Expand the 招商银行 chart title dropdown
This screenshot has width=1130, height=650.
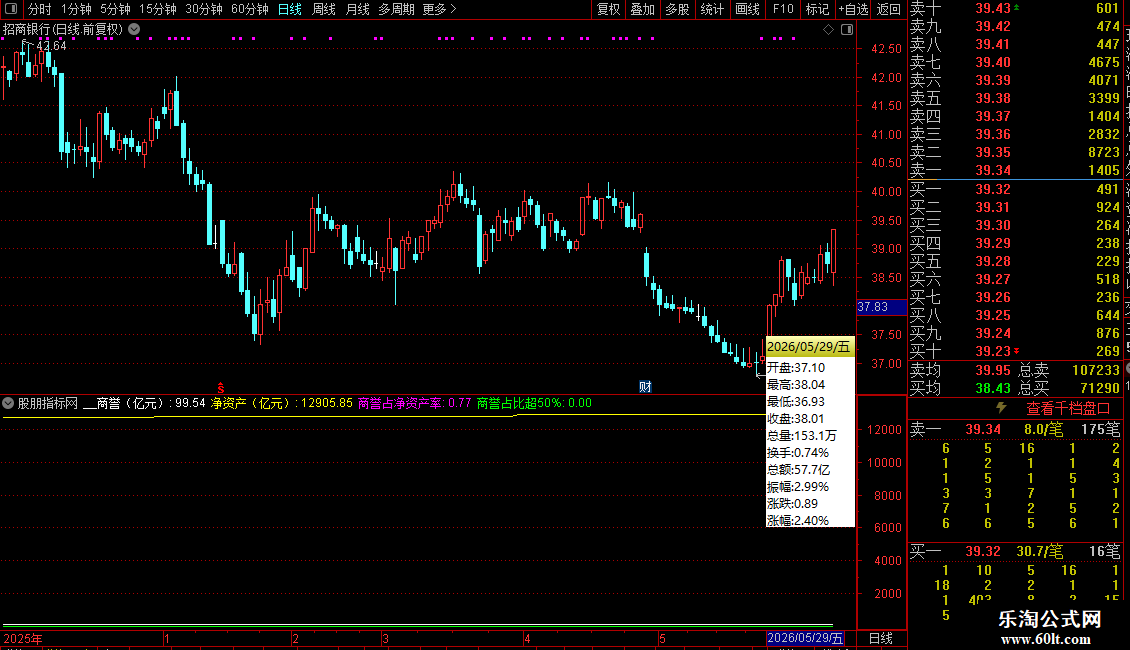pyautogui.click(x=134, y=30)
